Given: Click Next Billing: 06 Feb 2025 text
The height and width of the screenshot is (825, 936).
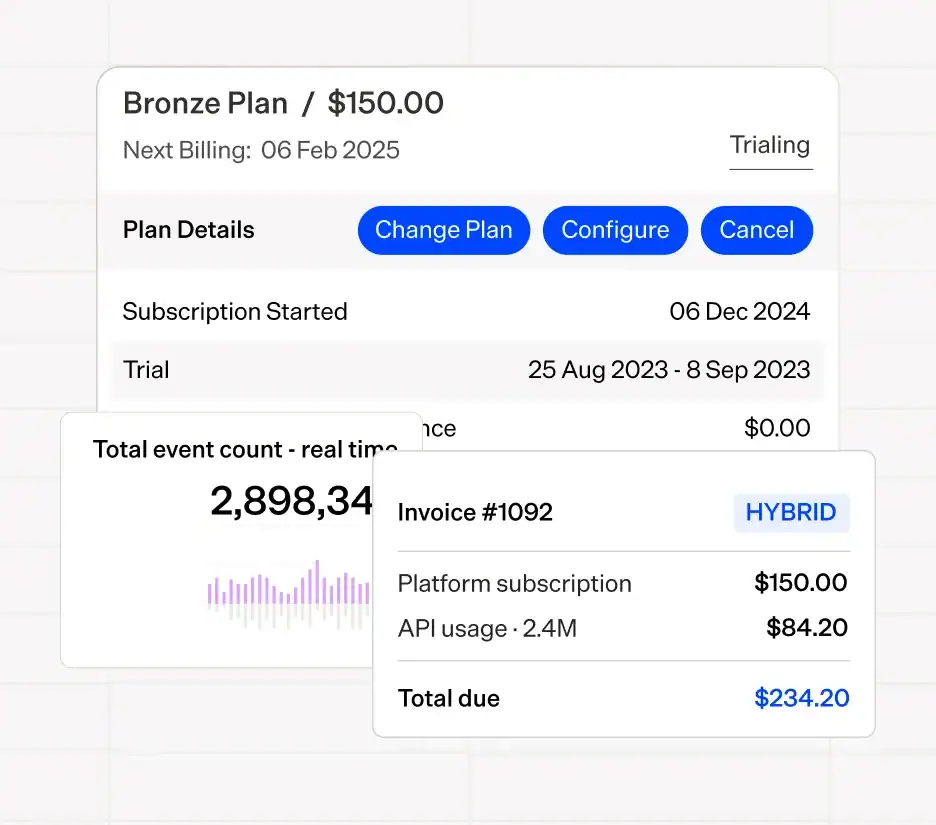Looking at the screenshot, I should pyautogui.click(x=261, y=150).
